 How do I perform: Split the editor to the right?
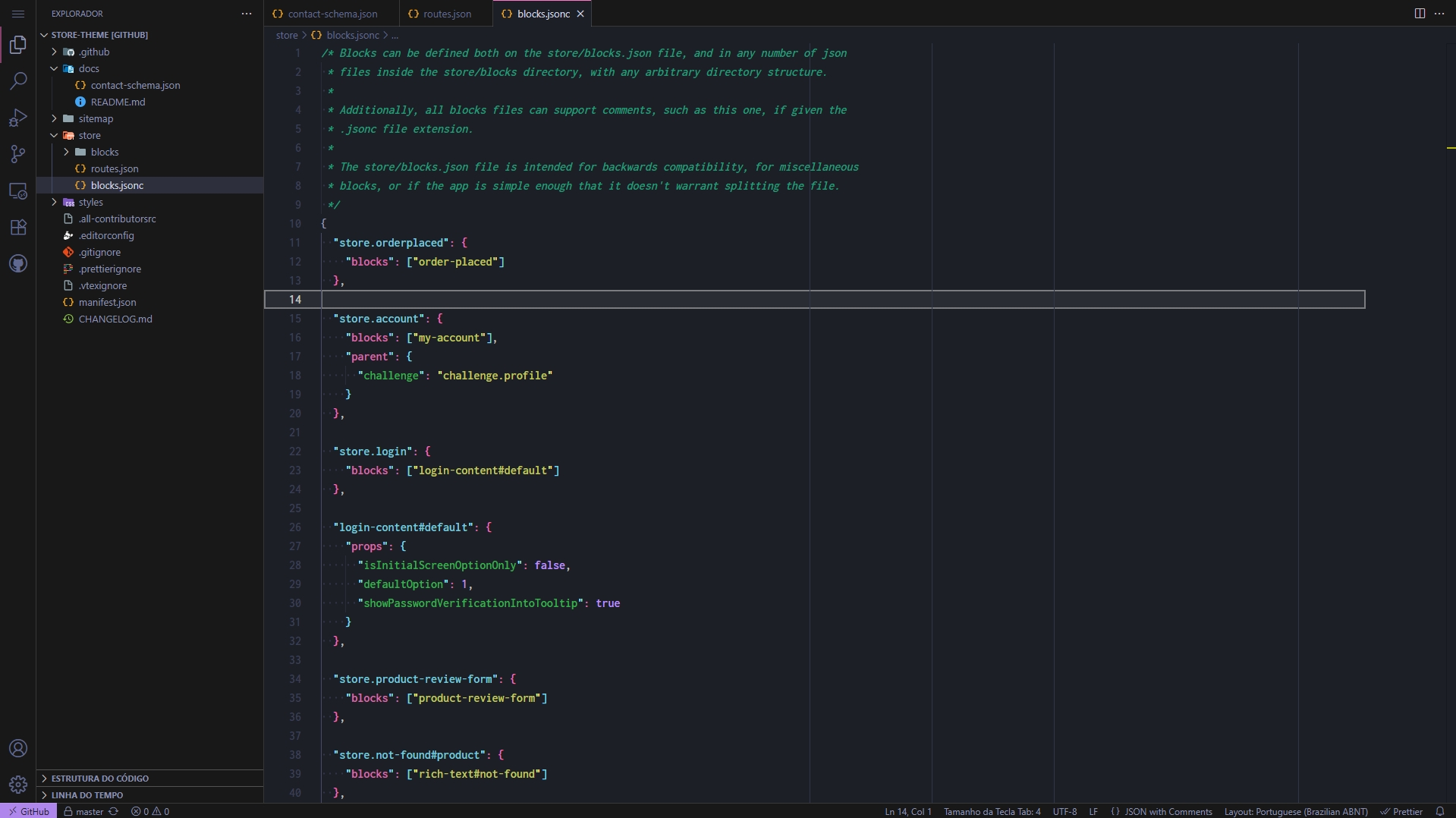[x=1420, y=14]
